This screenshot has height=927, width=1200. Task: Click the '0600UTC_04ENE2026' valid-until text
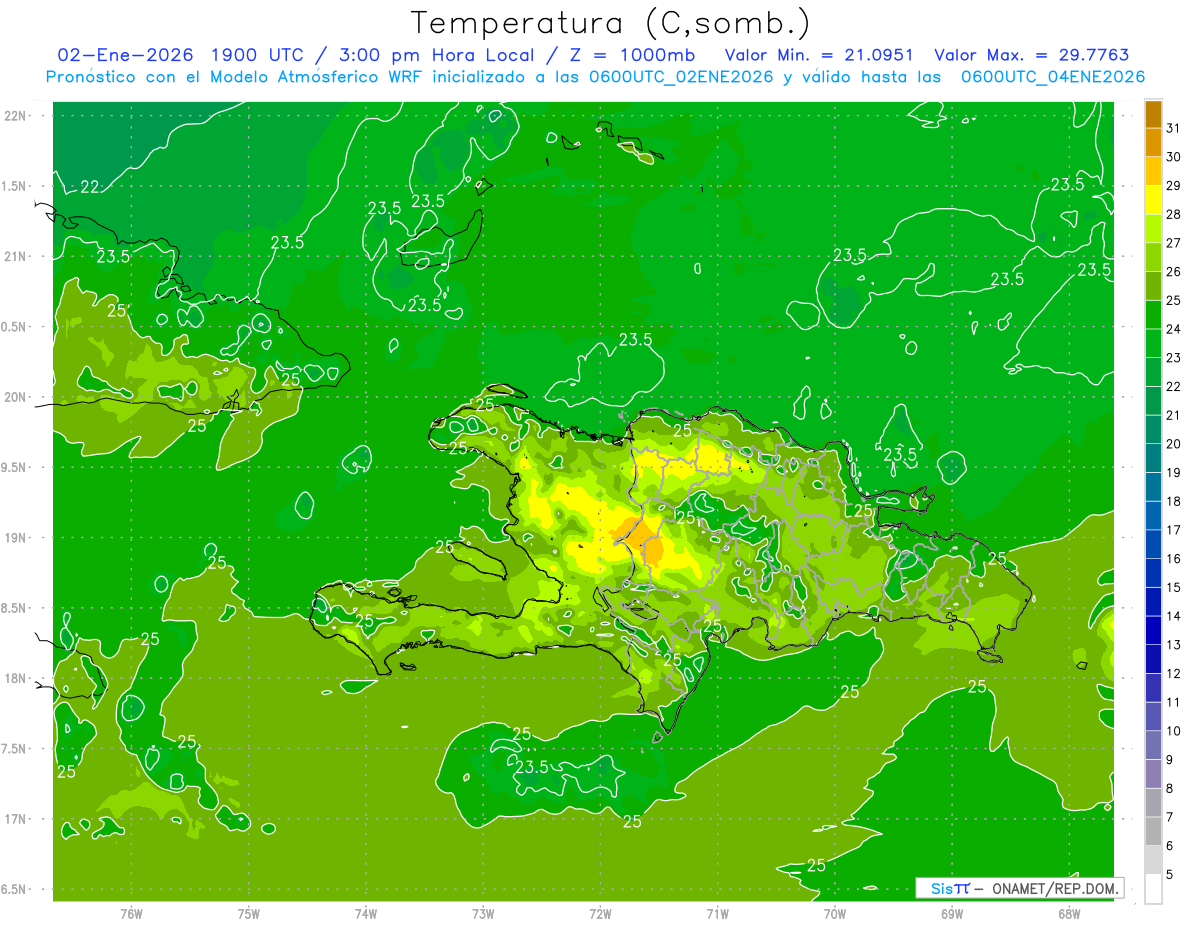point(1053,77)
